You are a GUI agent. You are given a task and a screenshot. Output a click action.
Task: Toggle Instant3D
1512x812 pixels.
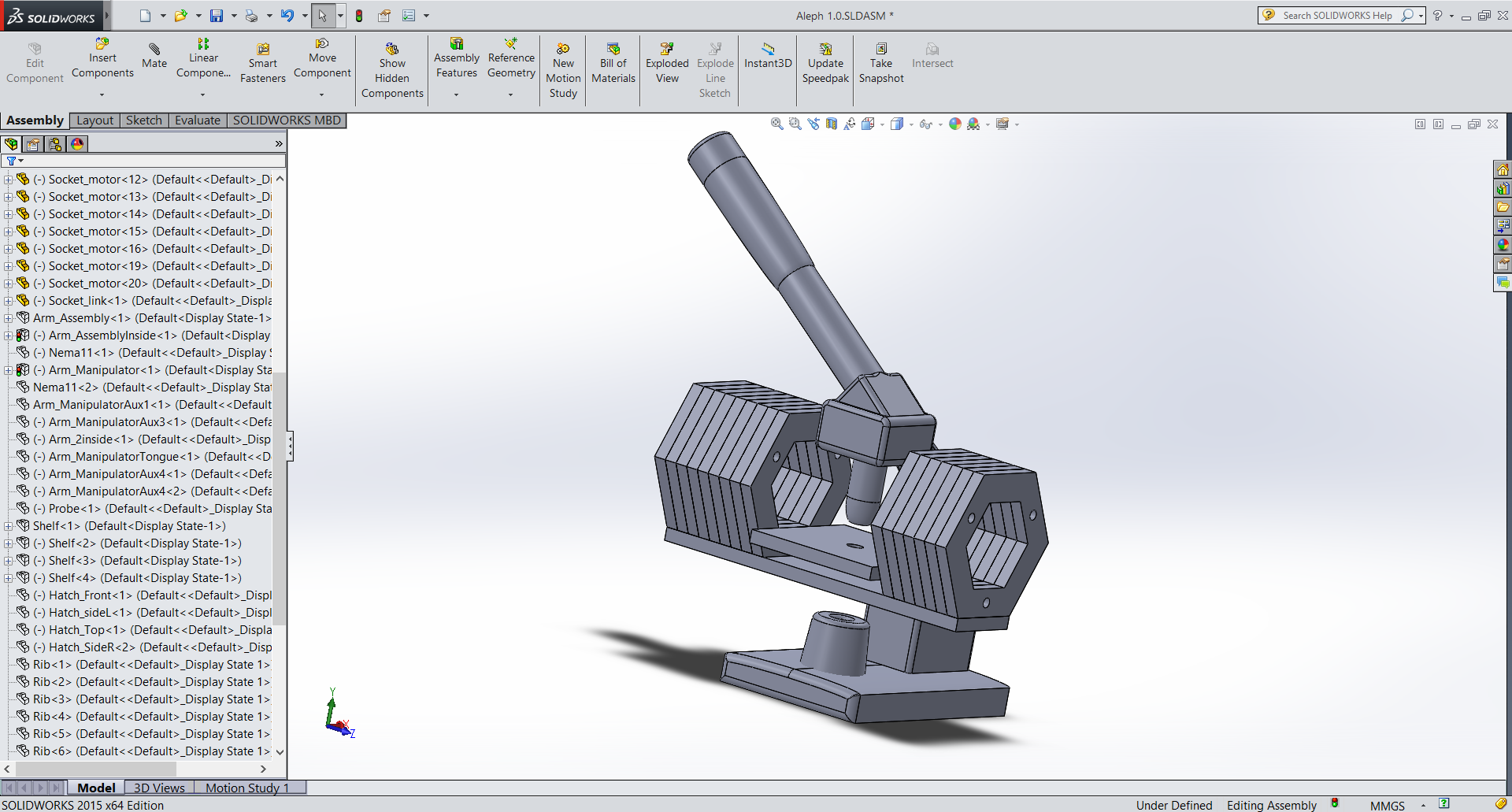768,56
